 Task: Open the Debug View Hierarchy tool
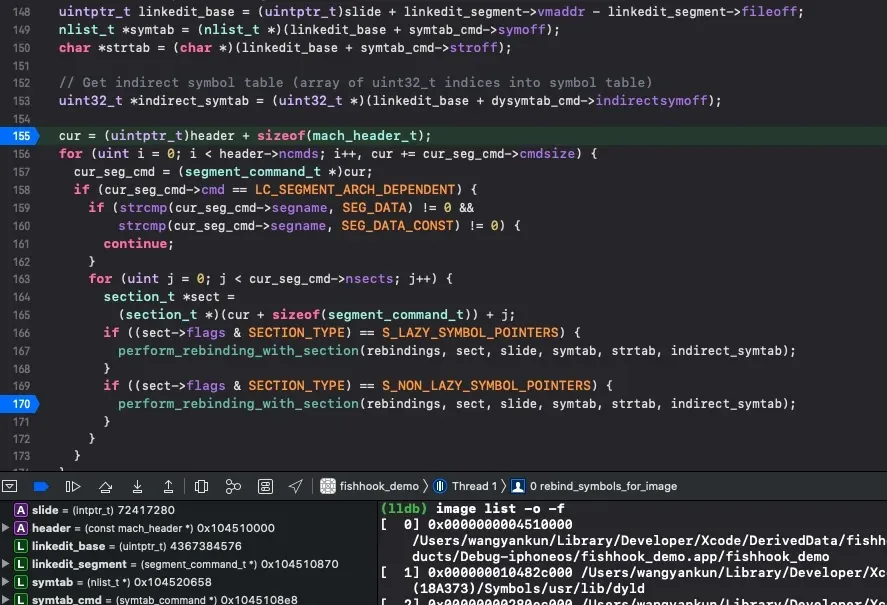tap(201, 486)
